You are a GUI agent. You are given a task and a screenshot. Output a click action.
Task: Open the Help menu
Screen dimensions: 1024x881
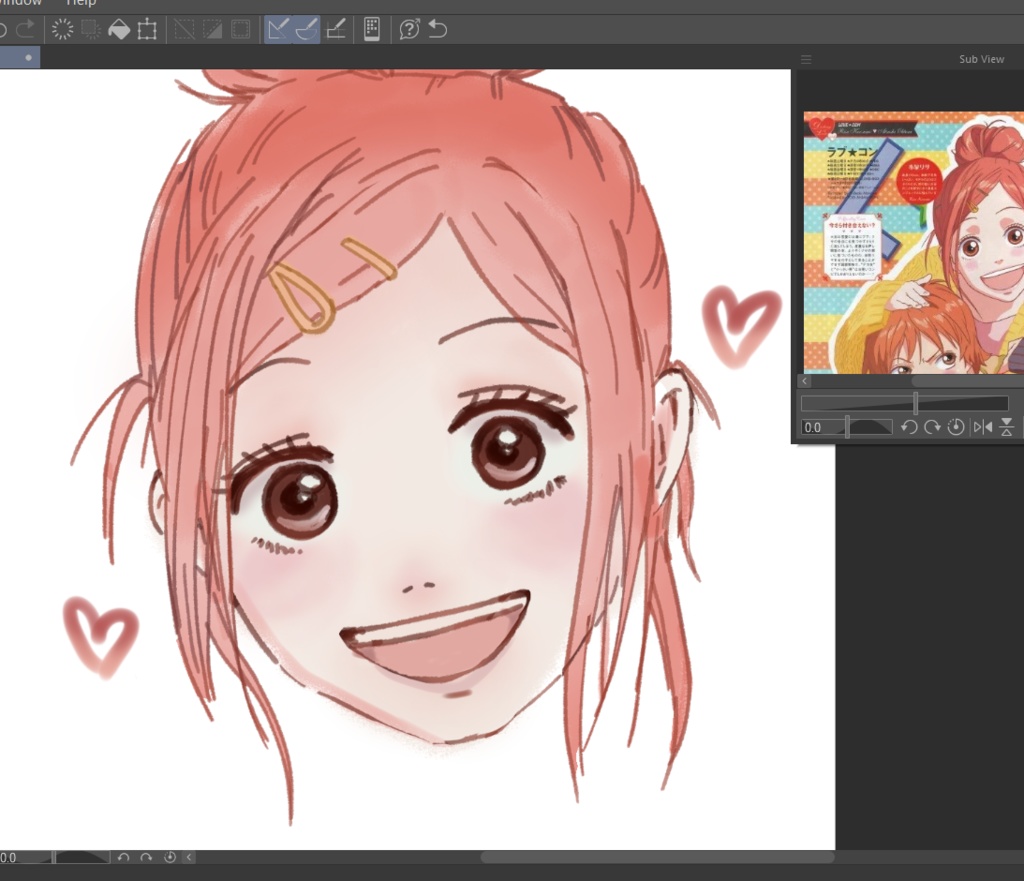point(81,3)
